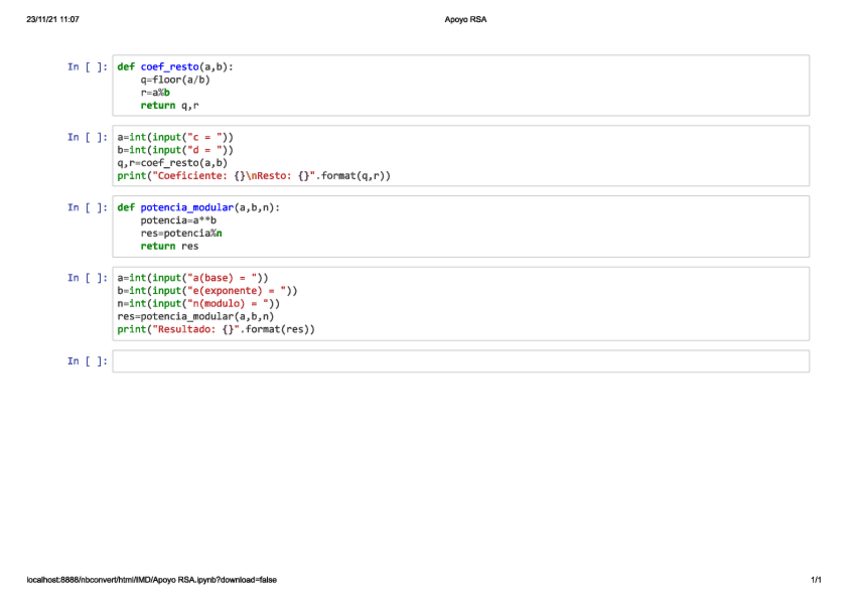
Task: Click the input line prompting "e(exponente) = "
Action: click(207, 291)
